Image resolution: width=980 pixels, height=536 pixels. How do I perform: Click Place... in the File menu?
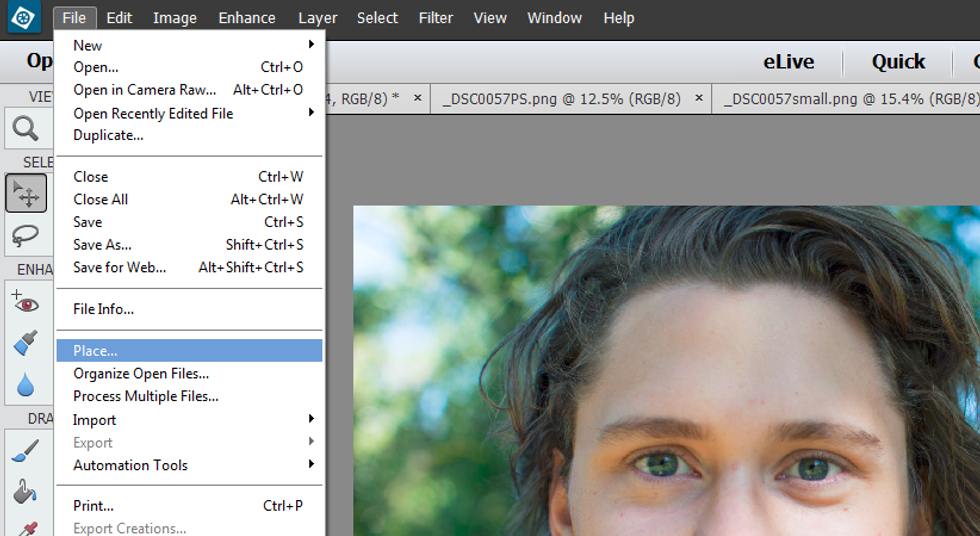tap(95, 351)
